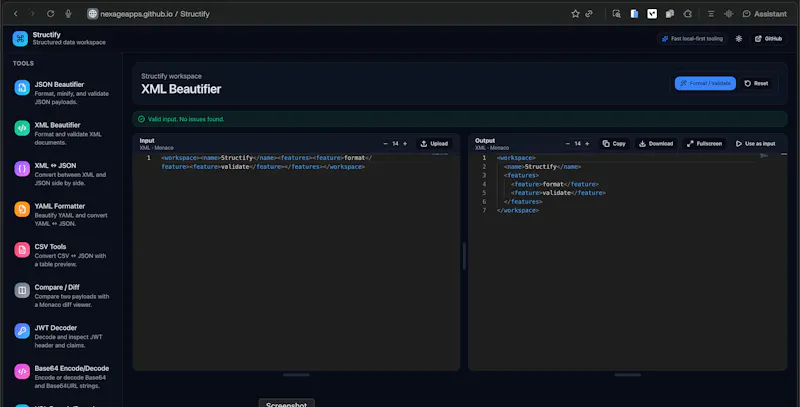Screen dimensions: 800x407
Task: Click the address bar URL
Action: (x=155, y=14)
